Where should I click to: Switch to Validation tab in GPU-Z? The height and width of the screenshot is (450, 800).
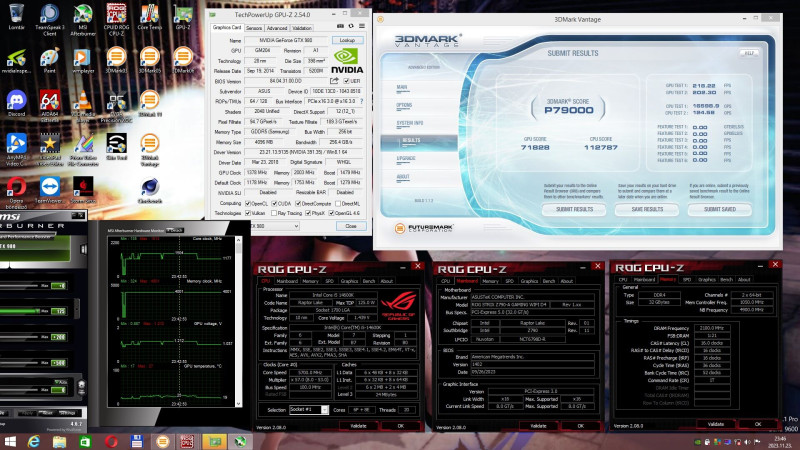coord(302,28)
